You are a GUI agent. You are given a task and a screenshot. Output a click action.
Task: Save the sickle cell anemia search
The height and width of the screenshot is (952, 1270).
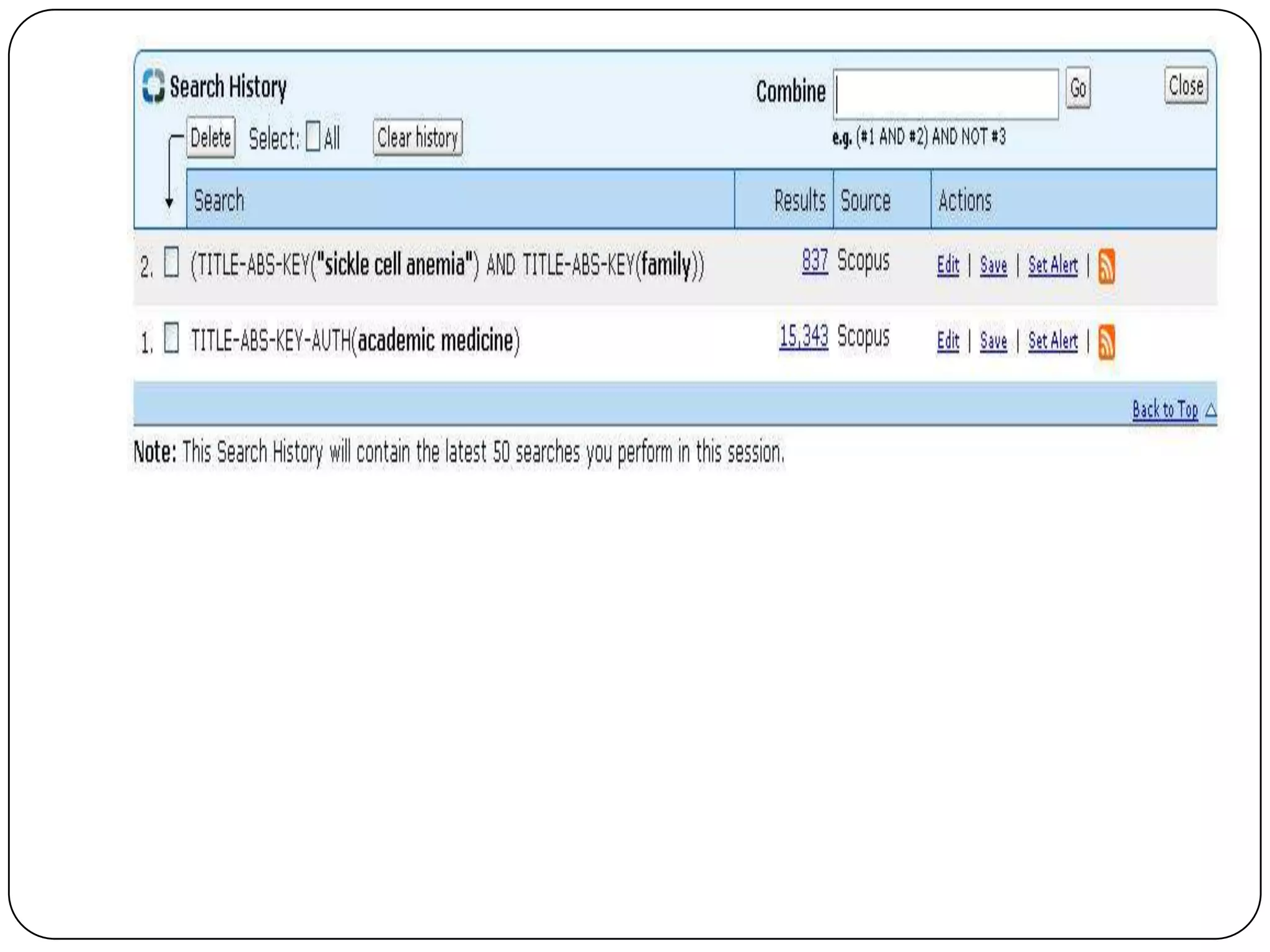993,265
